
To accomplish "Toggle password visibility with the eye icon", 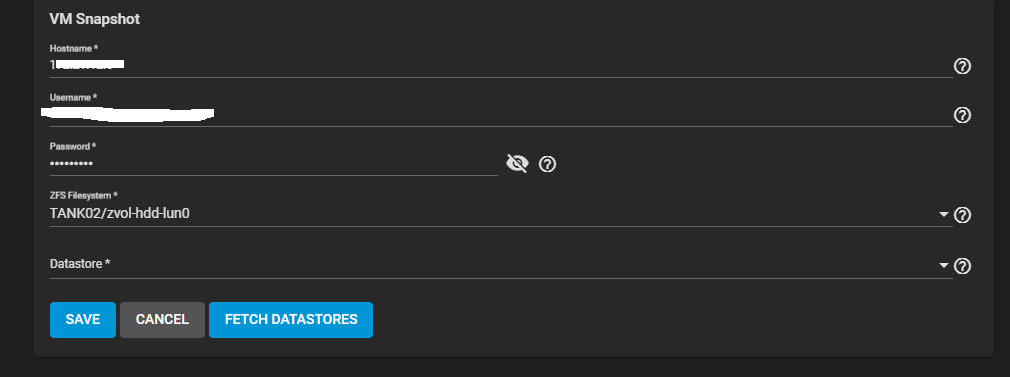I will [x=517, y=164].
